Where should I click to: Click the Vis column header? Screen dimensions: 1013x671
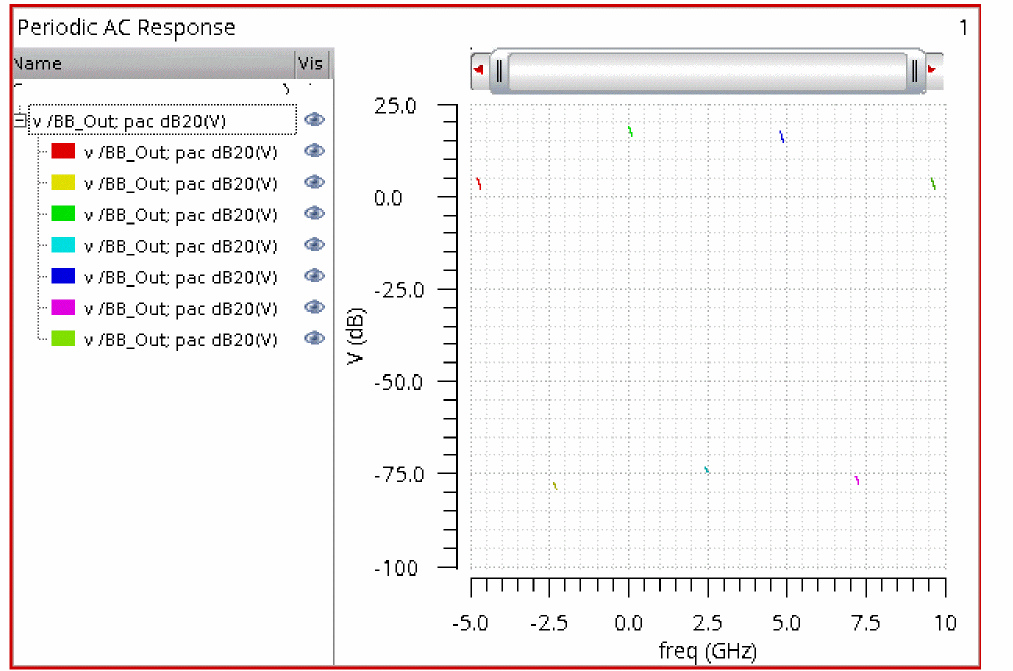[311, 64]
